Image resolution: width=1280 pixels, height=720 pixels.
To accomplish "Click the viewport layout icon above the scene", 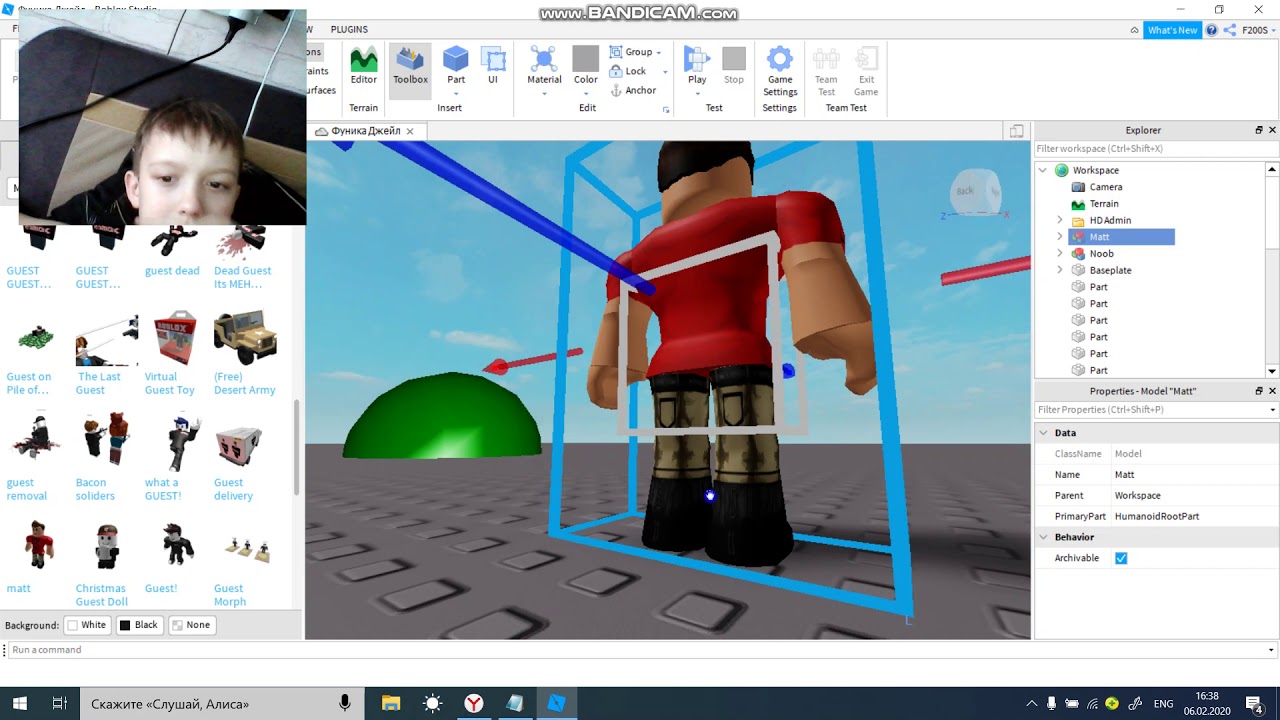I will pyautogui.click(x=1016, y=131).
